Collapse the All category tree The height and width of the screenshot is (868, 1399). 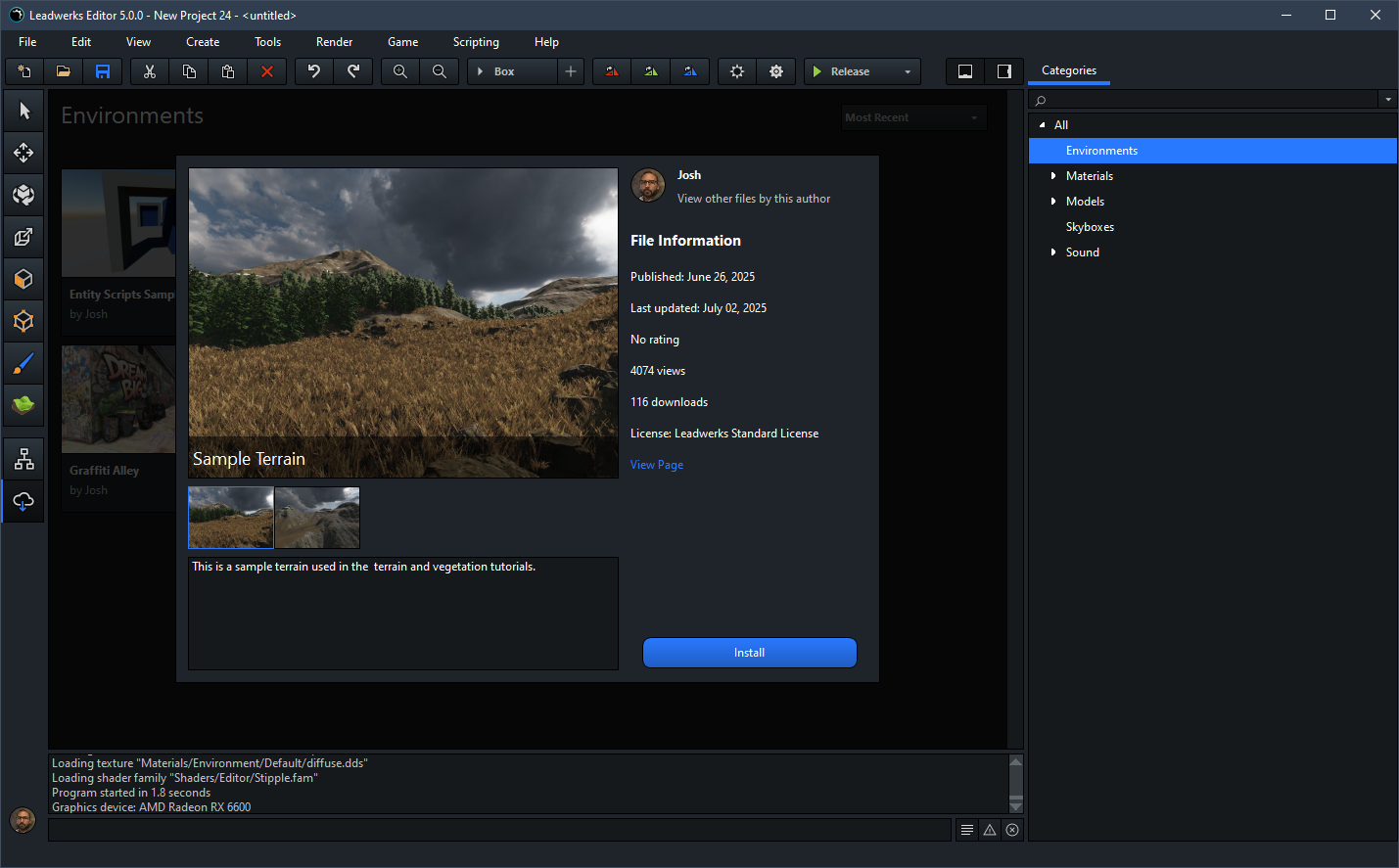coord(1043,125)
